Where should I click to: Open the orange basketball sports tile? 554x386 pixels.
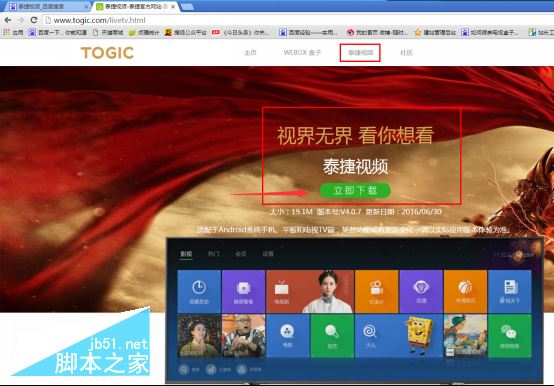(465, 291)
